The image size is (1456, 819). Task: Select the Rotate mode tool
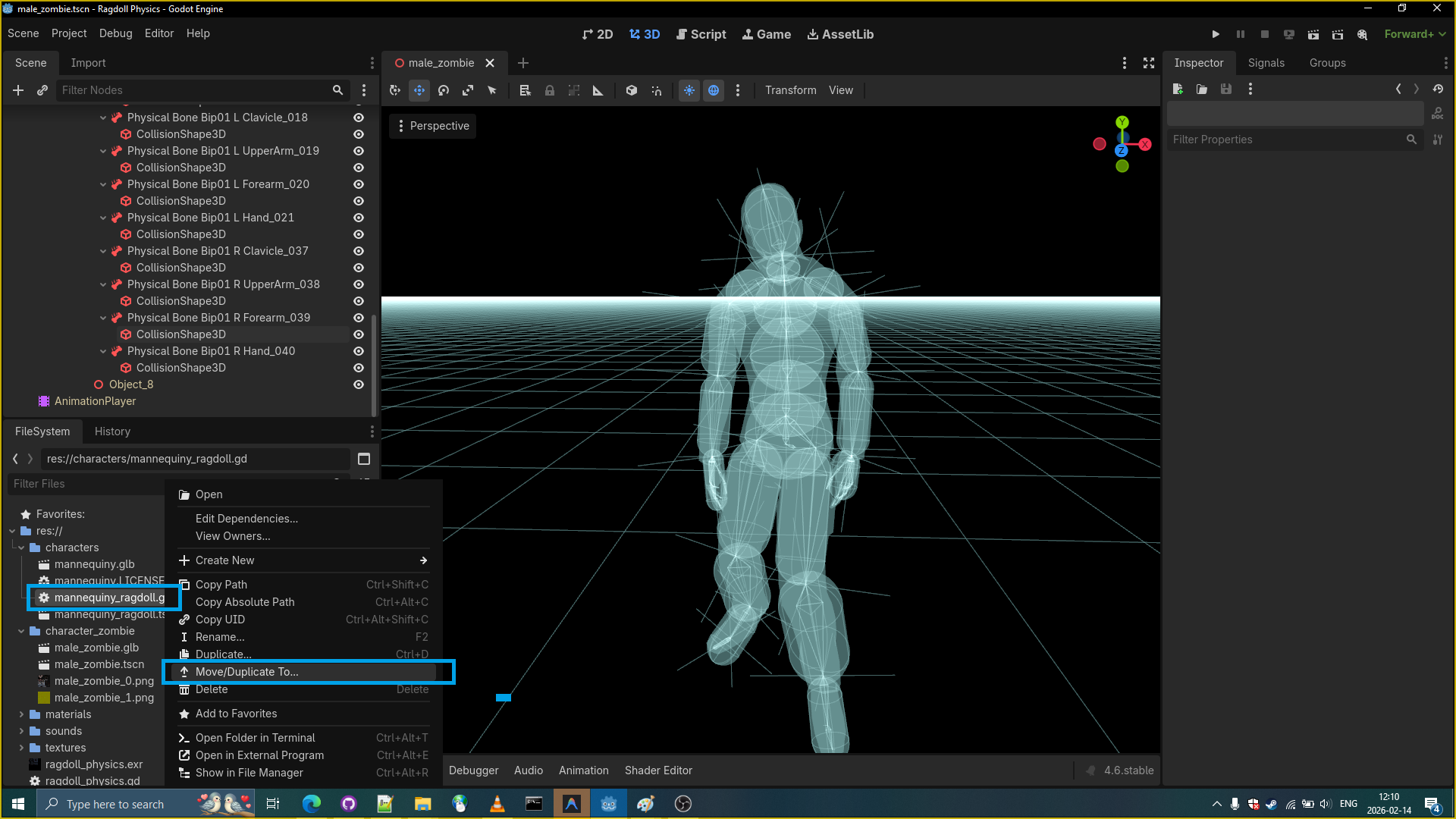(x=444, y=90)
